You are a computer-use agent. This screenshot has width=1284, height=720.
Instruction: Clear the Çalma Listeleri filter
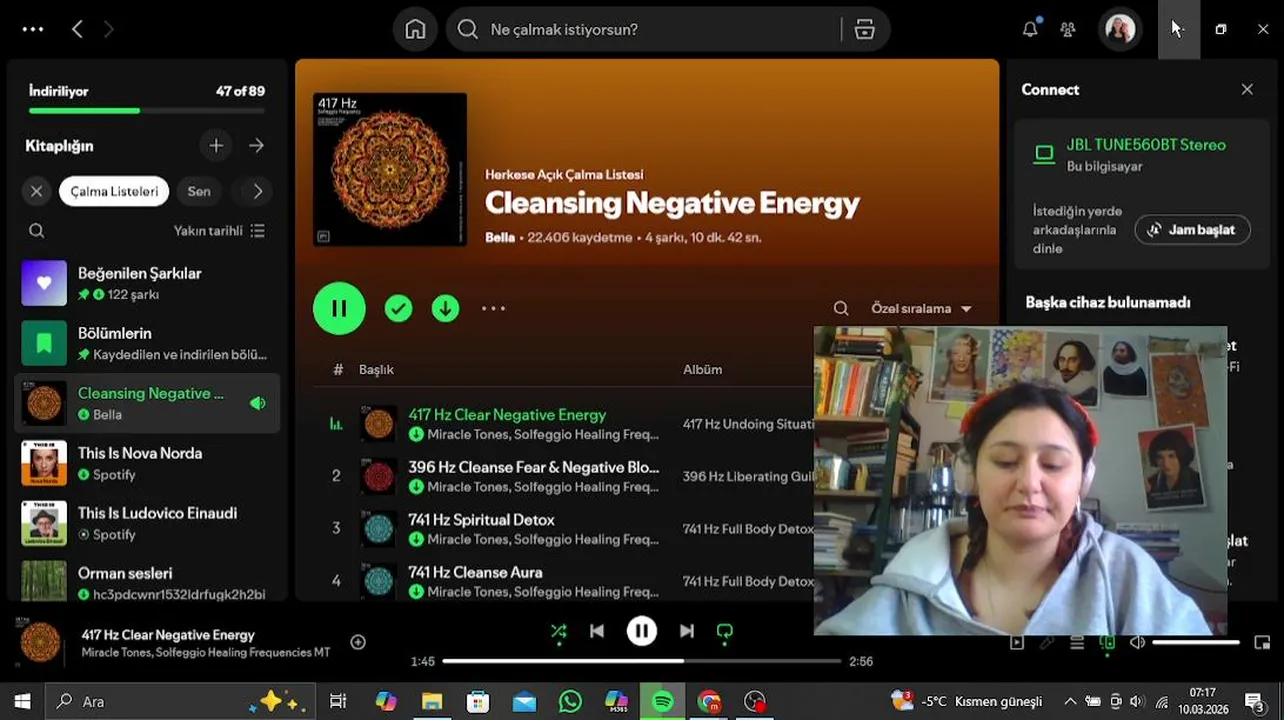[x=37, y=191]
